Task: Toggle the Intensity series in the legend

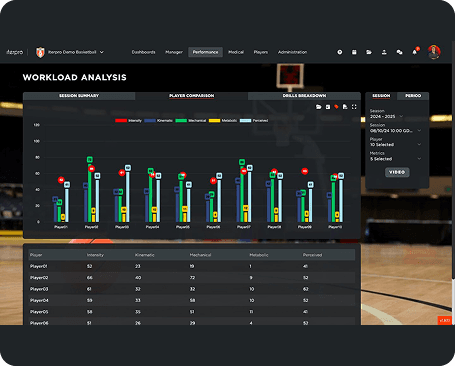Action: (128, 121)
